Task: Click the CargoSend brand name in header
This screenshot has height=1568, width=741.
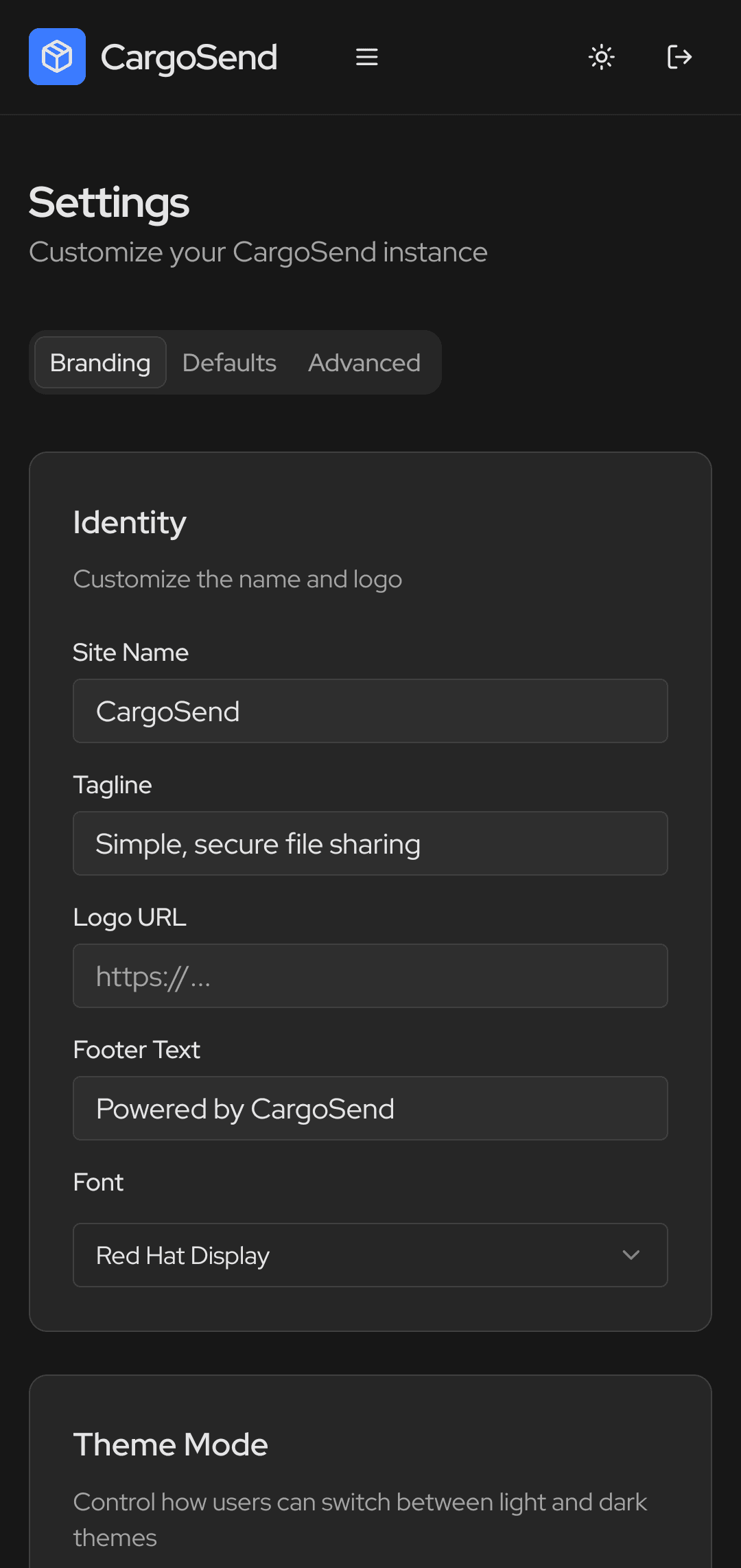Action: click(189, 58)
